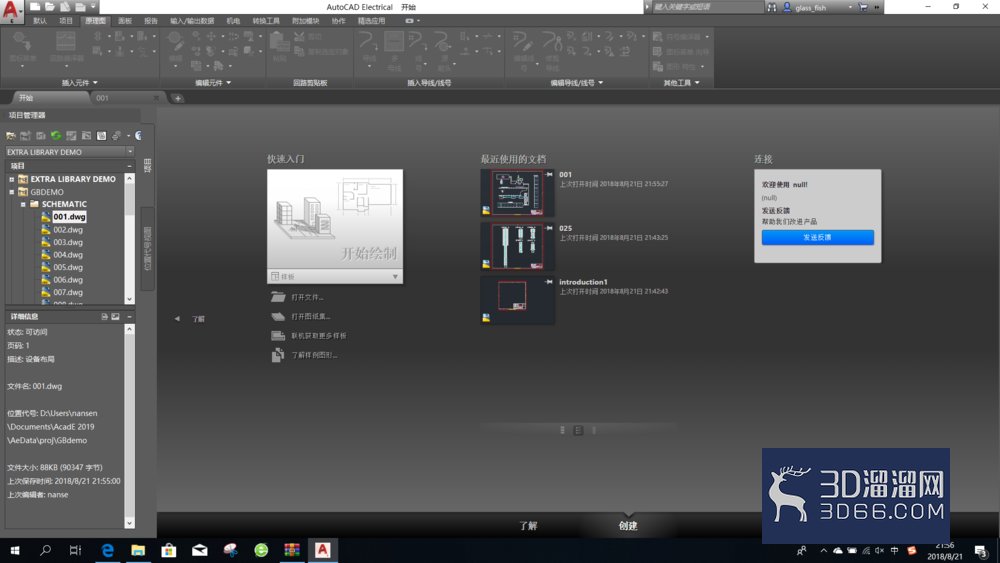The height and width of the screenshot is (563, 1000).
Task: Switch to the Panel ribbon tab
Action: coord(125,20)
